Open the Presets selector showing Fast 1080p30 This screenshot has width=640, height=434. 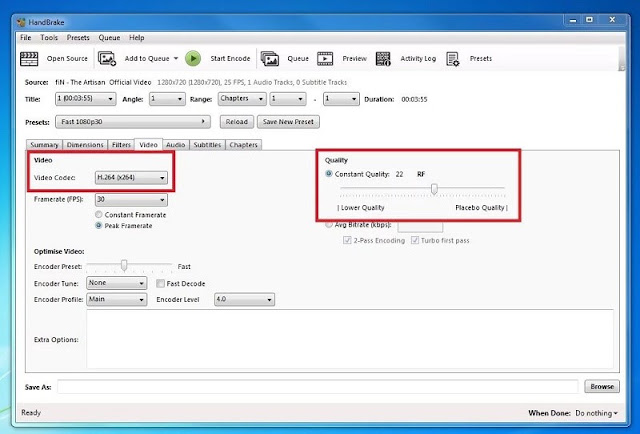[x=133, y=122]
